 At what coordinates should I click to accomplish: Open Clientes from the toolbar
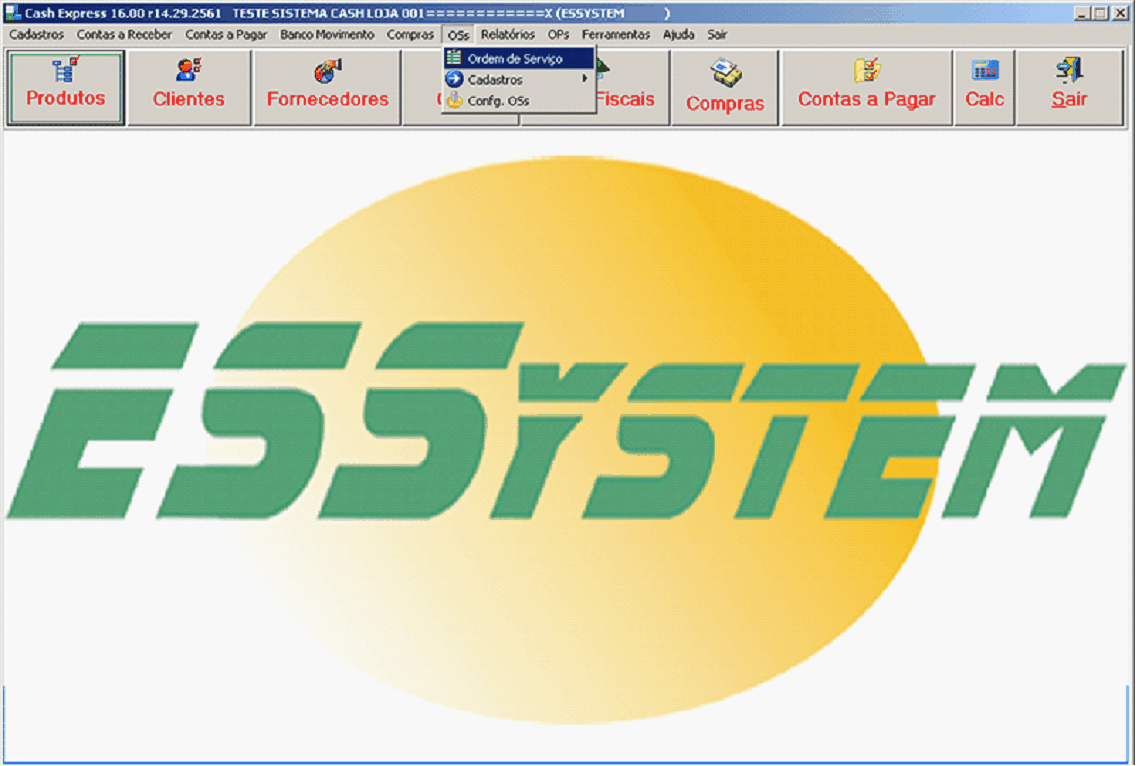(x=189, y=88)
